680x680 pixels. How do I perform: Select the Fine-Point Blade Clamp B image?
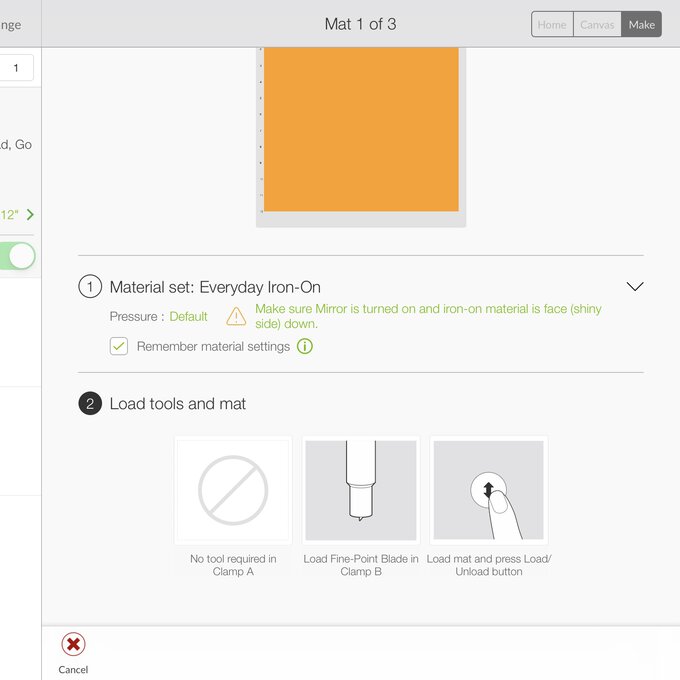tap(361, 491)
